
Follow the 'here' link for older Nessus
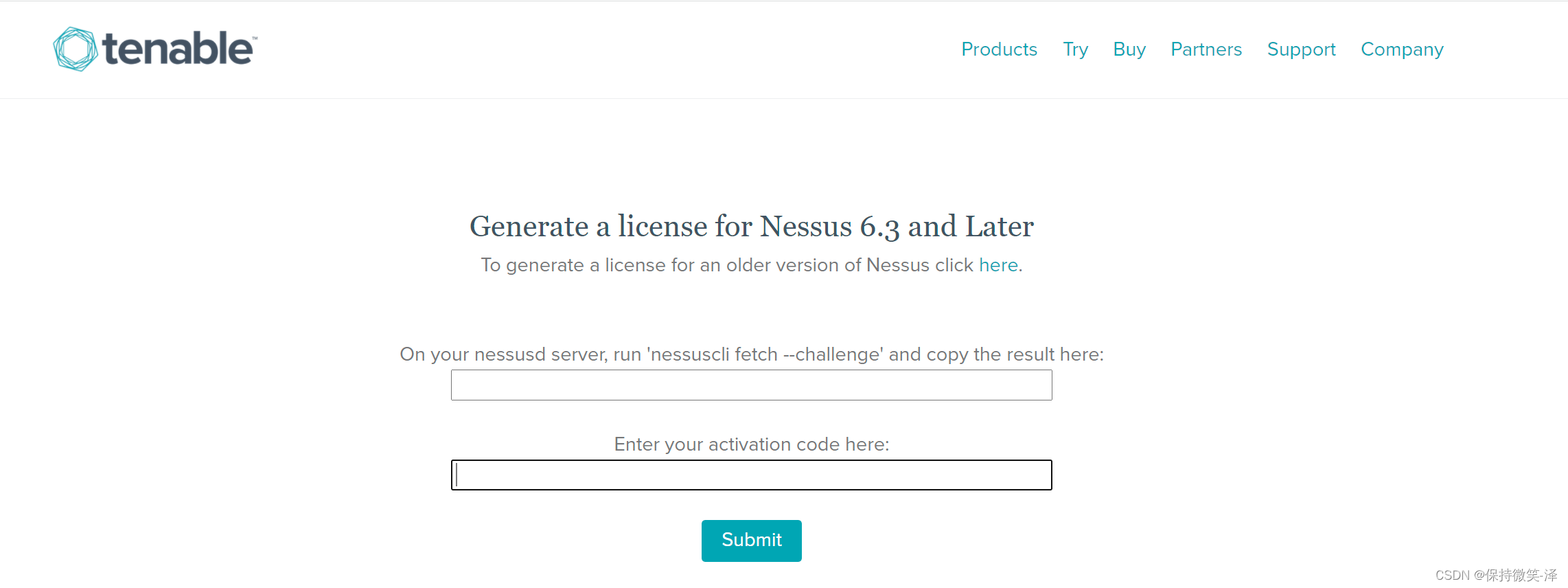[x=998, y=265]
